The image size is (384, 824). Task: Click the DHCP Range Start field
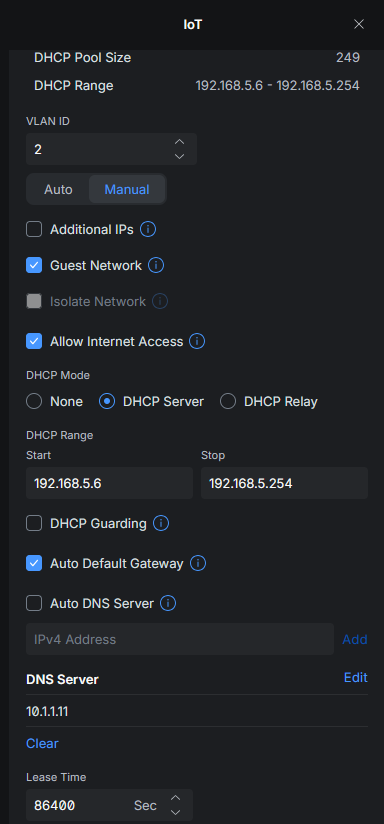pyautogui.click(x=109, y=483)
